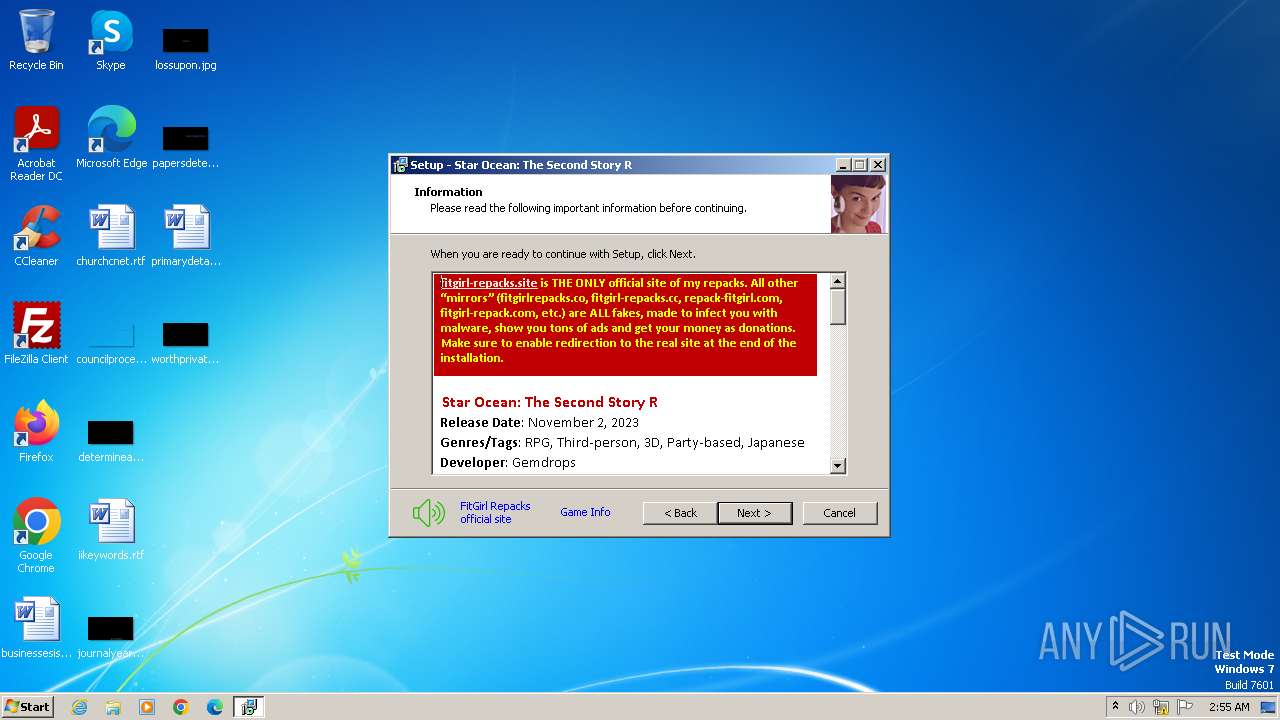Cancel the setup wizard
The width and height of the screenshot is (1280, 720).
click(839, 513)
